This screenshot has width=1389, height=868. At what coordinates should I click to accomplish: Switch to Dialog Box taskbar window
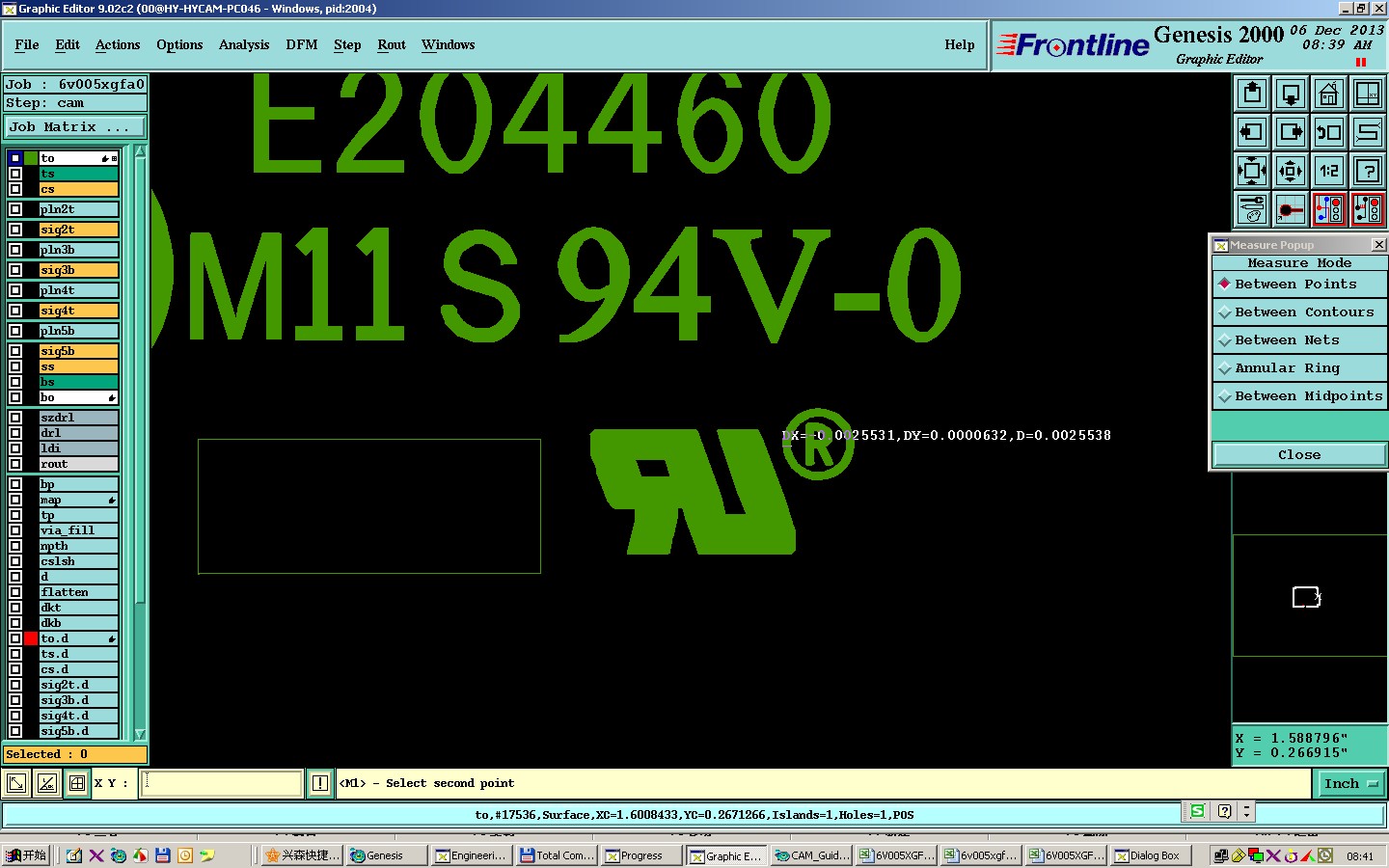click(x=1151, y=855)
